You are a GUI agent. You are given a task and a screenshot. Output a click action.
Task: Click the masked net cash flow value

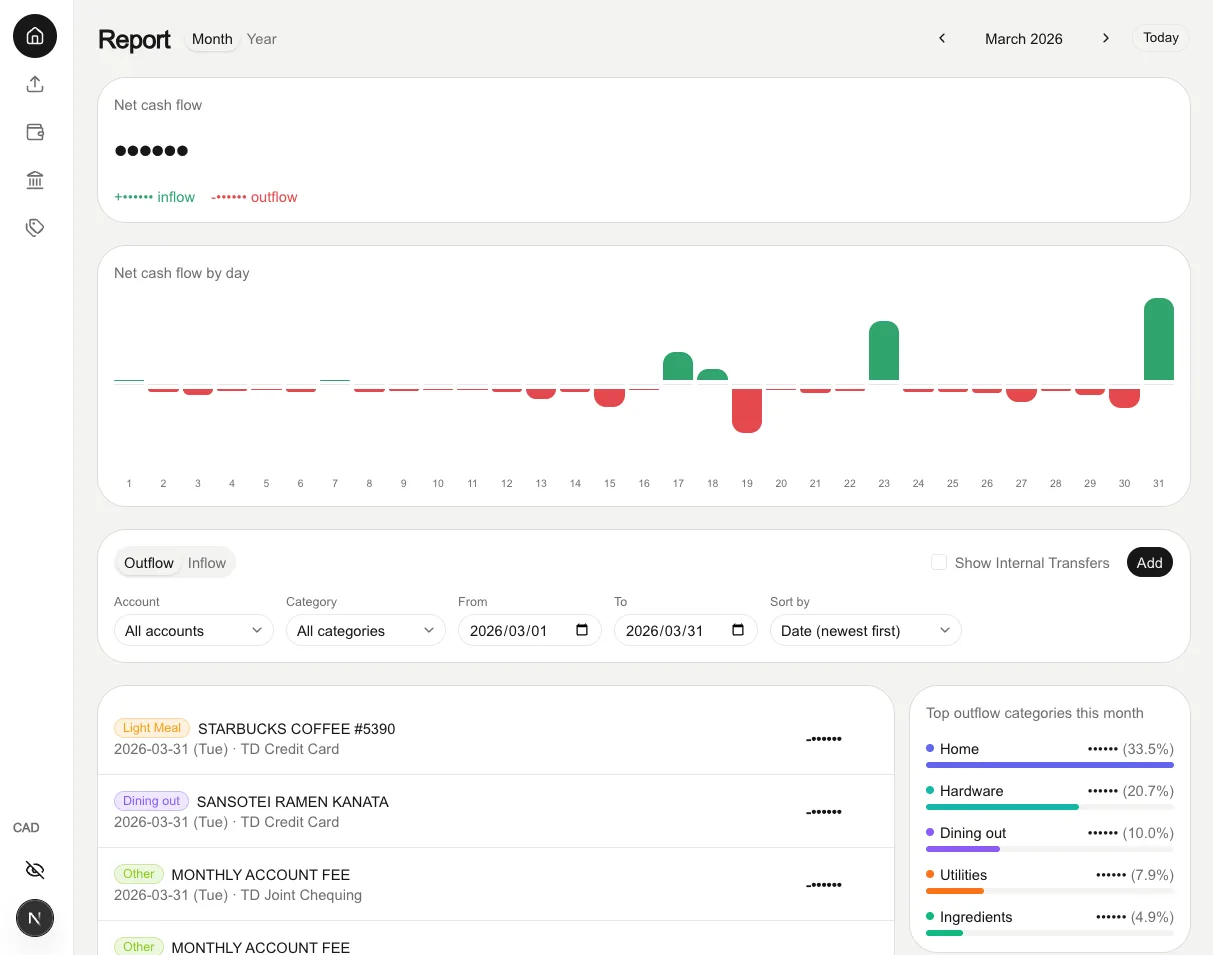(151, 151)
